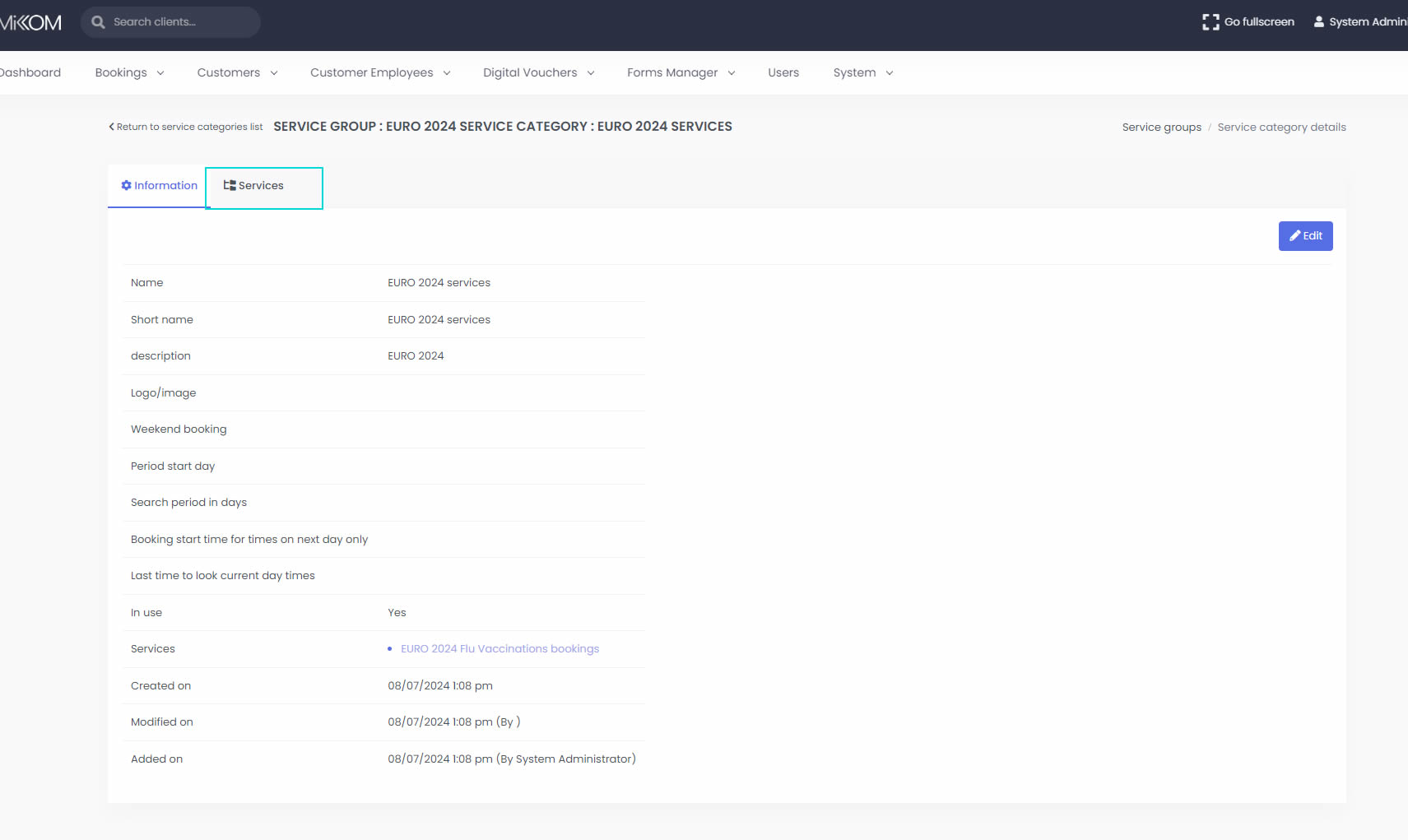Go to Users in navigation
This screenshot has width=1408, height=840.
pyautogui.click(x=783, y=72)
